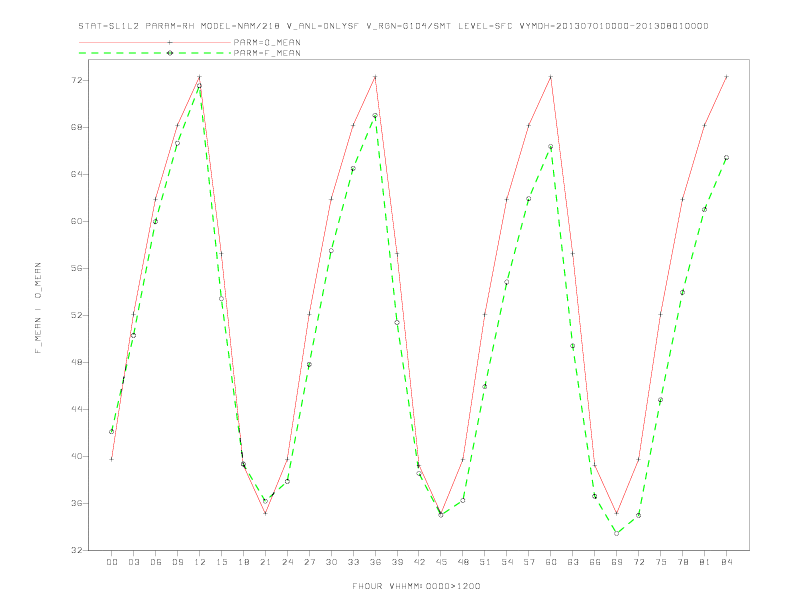The width and height of the screenshot is (792, 612).
Task: Click the O_MEAN plus point at hour 69
Action: click(x=617, y=513)
